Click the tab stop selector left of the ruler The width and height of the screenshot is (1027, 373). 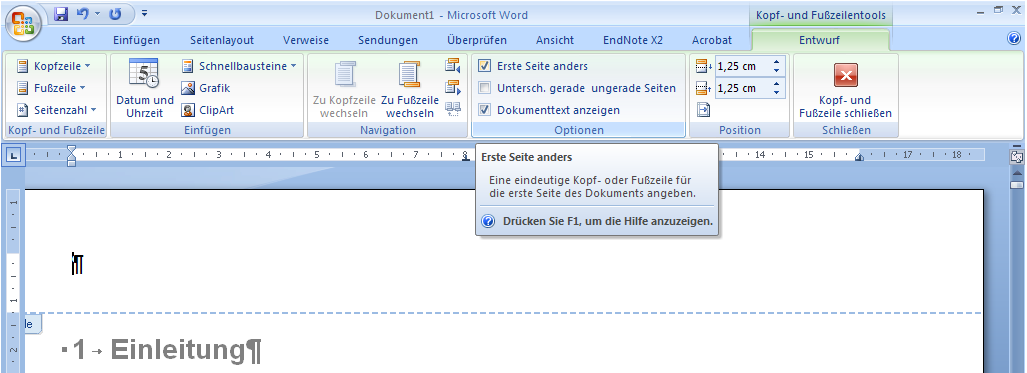pos(14,155)
